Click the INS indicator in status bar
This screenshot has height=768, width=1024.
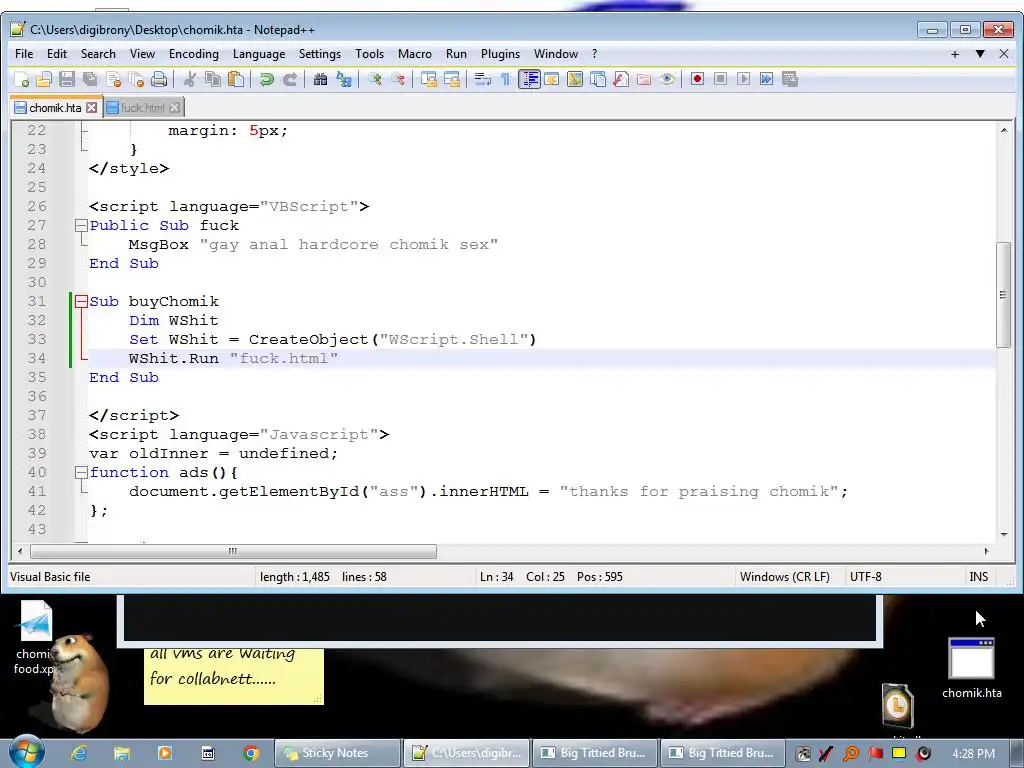(978, 577)
